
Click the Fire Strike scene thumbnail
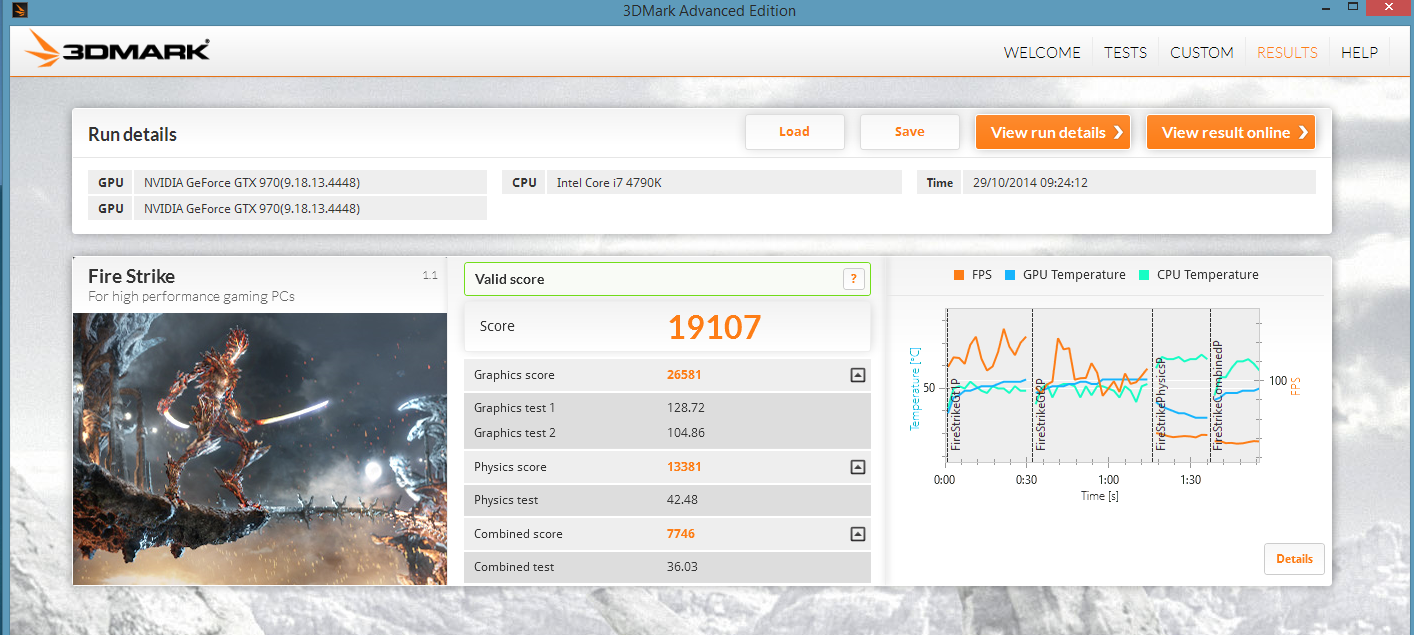260,448
